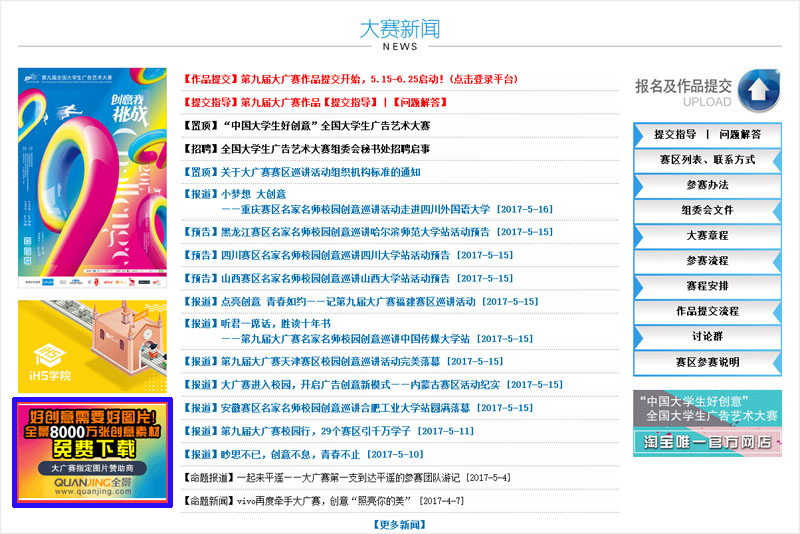This screenshot has width=800, height=534.
Task: Go to 参赛办法 sidebar item
Action: pyautogui.click(x=707, y=185)
